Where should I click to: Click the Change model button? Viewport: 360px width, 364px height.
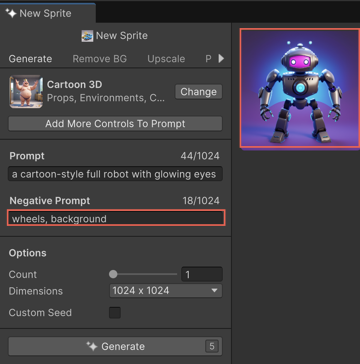pyautogui.click(x=199, y=92)
